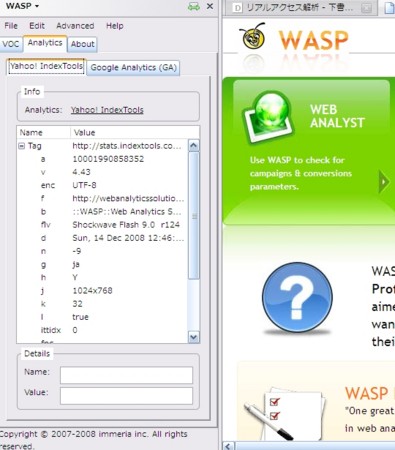Collapse the Tag tree node
Viewport: 395px width, 450px height.
[x=22, y=146]
